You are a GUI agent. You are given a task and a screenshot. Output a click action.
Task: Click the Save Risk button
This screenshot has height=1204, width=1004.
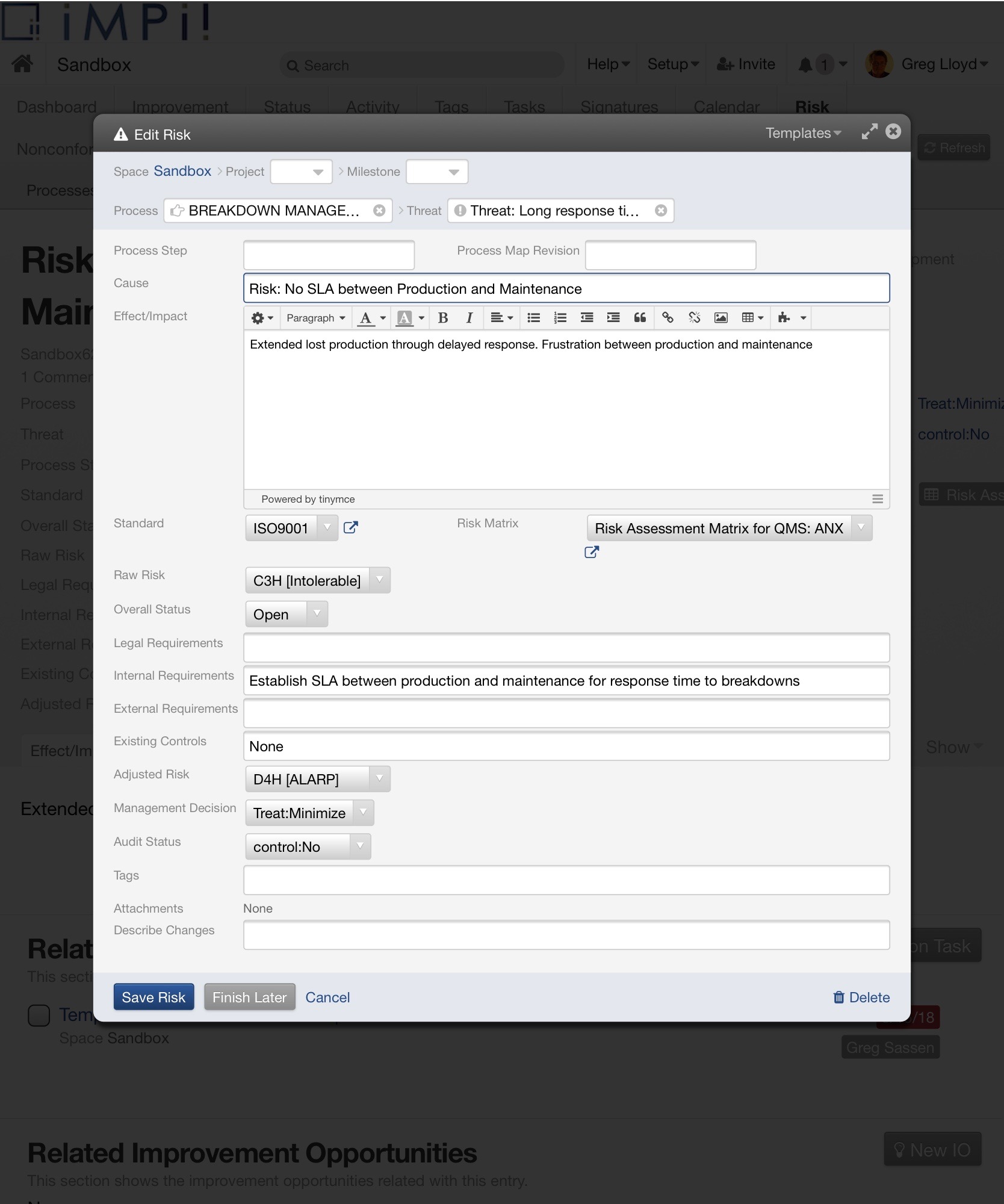(153, 998)
